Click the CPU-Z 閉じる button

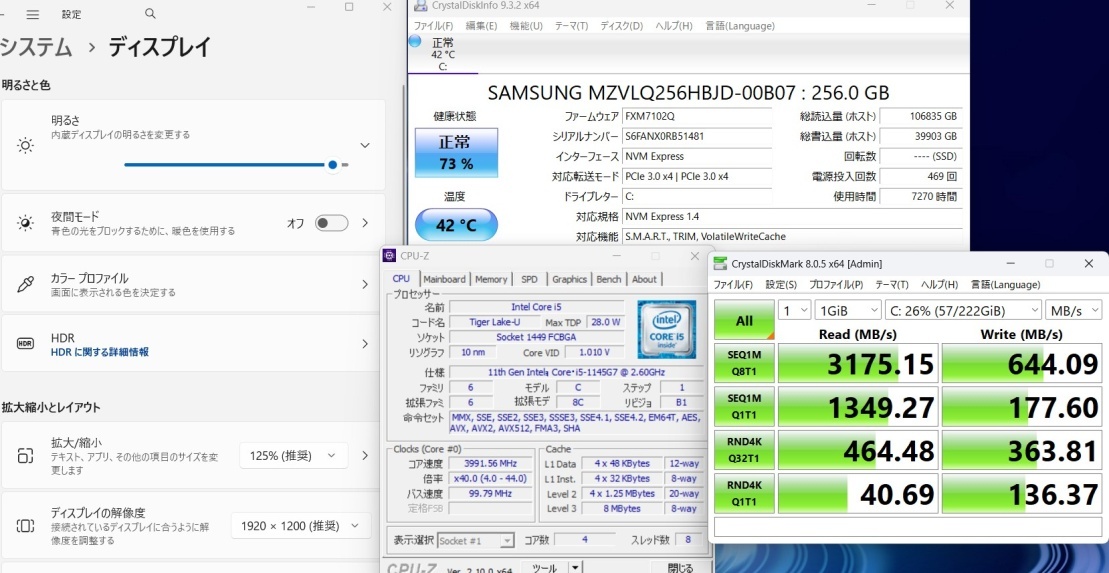680,567
